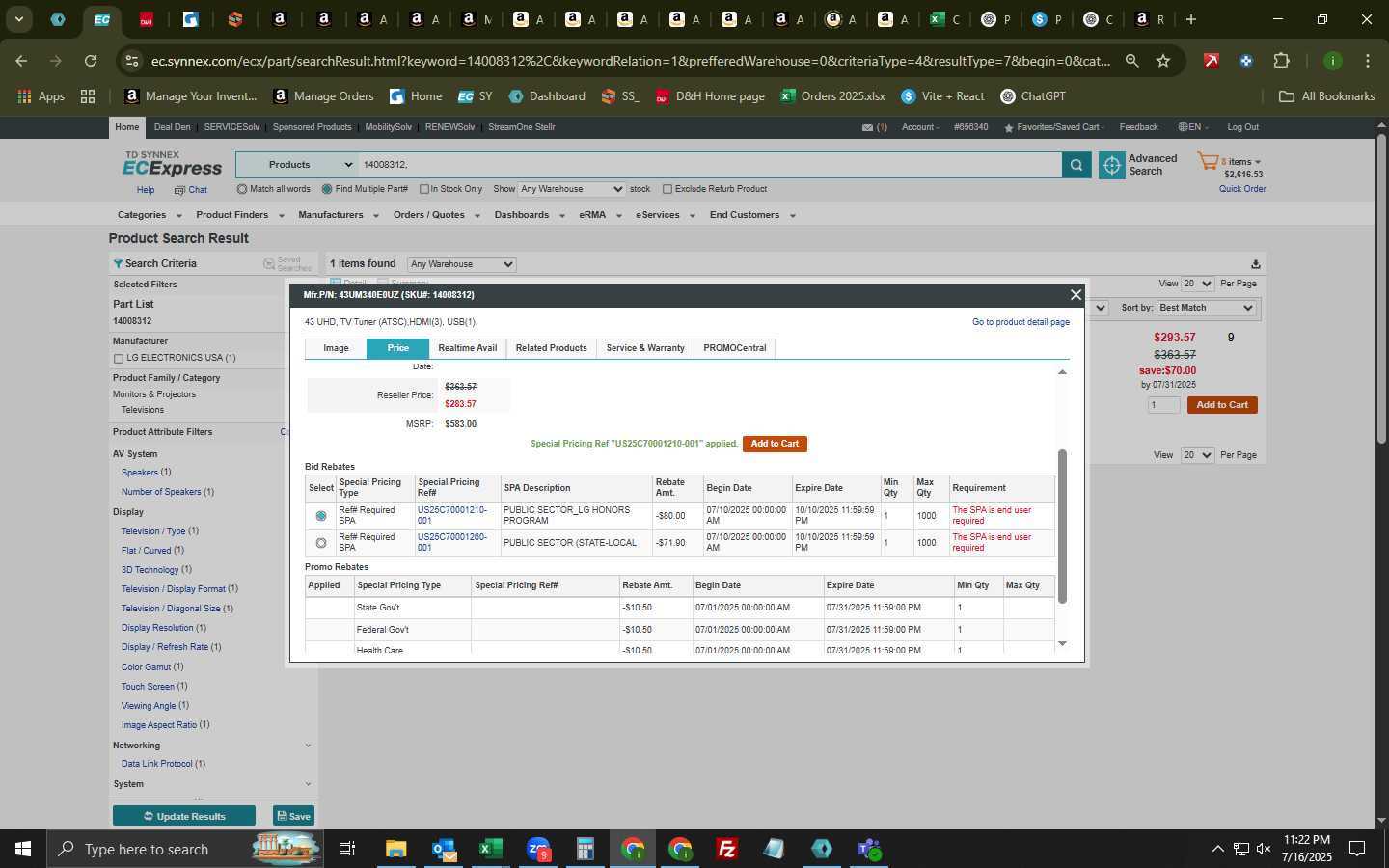
Task: Click the Chrome address bar URL
Action: 630,61
